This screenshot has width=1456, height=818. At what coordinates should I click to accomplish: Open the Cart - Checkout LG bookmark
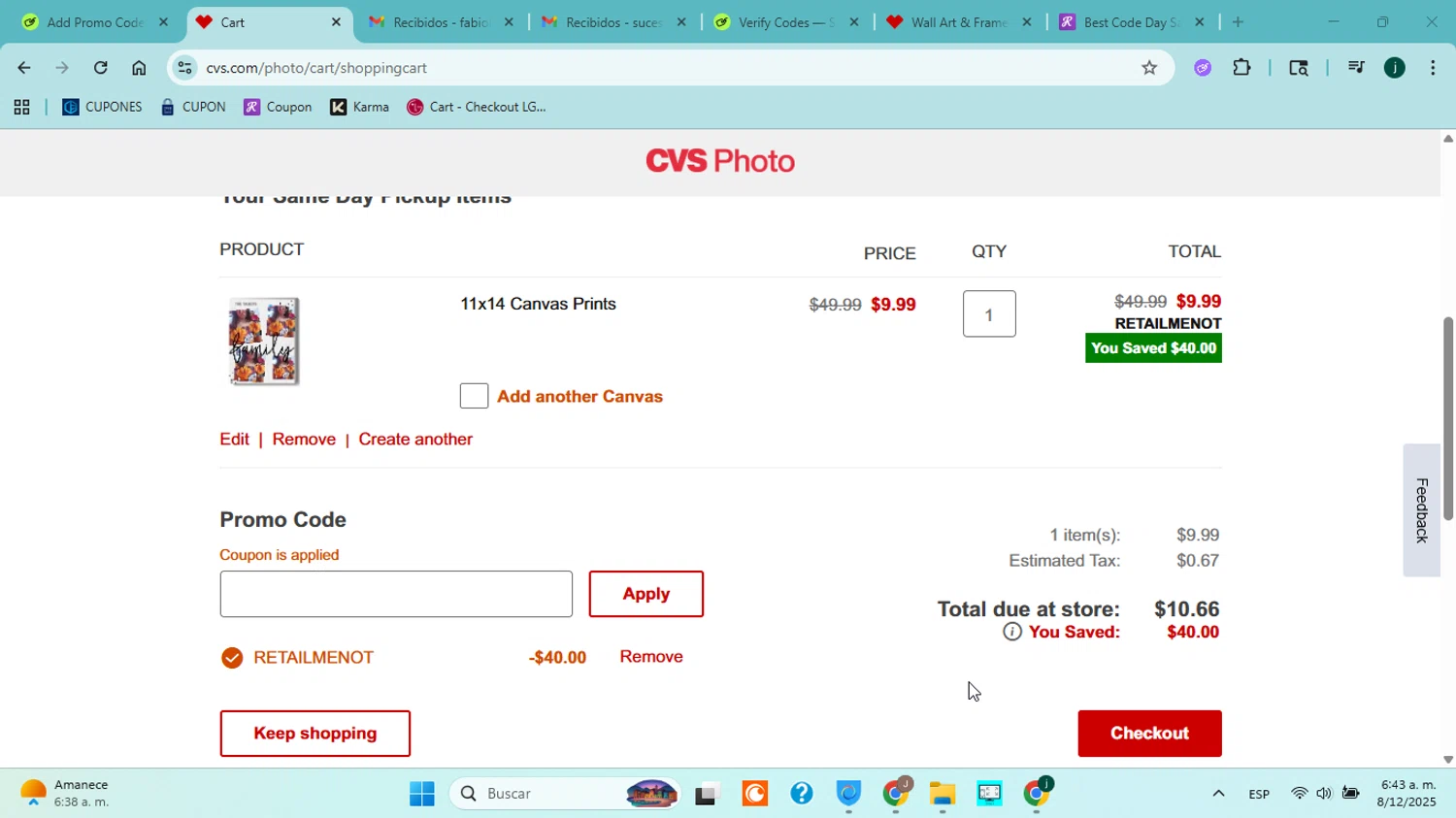tap(476, 108)
